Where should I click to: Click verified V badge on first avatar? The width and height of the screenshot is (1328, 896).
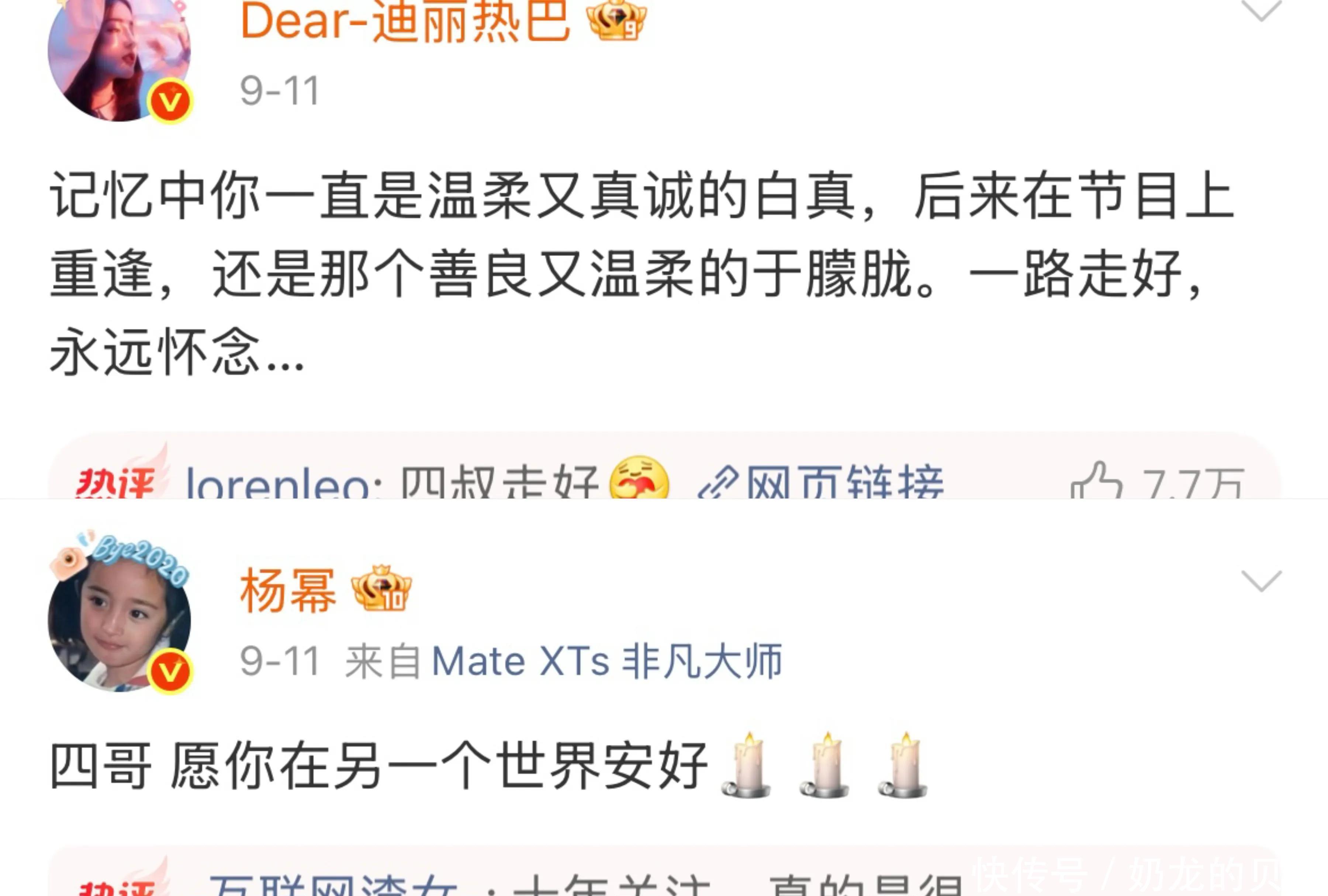170,102
